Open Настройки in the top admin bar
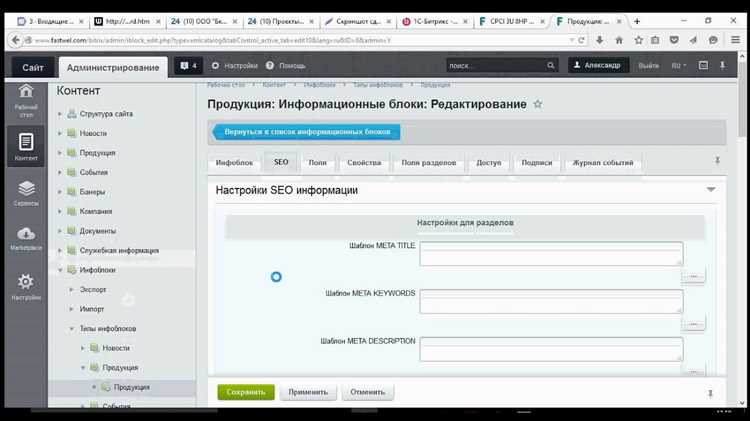 point(234,66)
